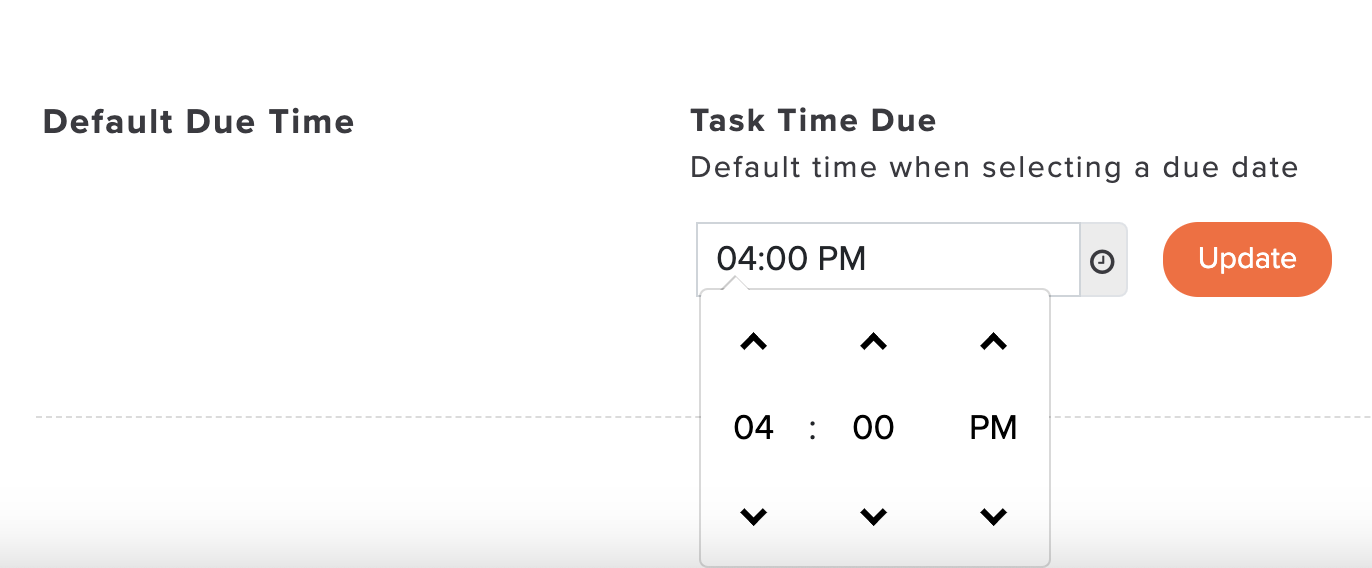Click the Task Time Due label
This screenshot has width=1372, height=568.
click(x=813, y=121)
